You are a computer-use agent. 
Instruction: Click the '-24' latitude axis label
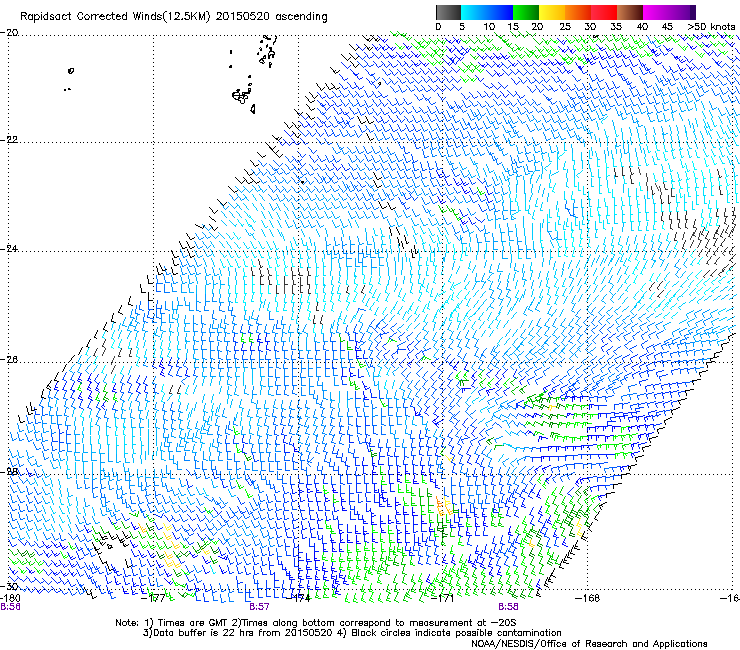click(9, 249)
